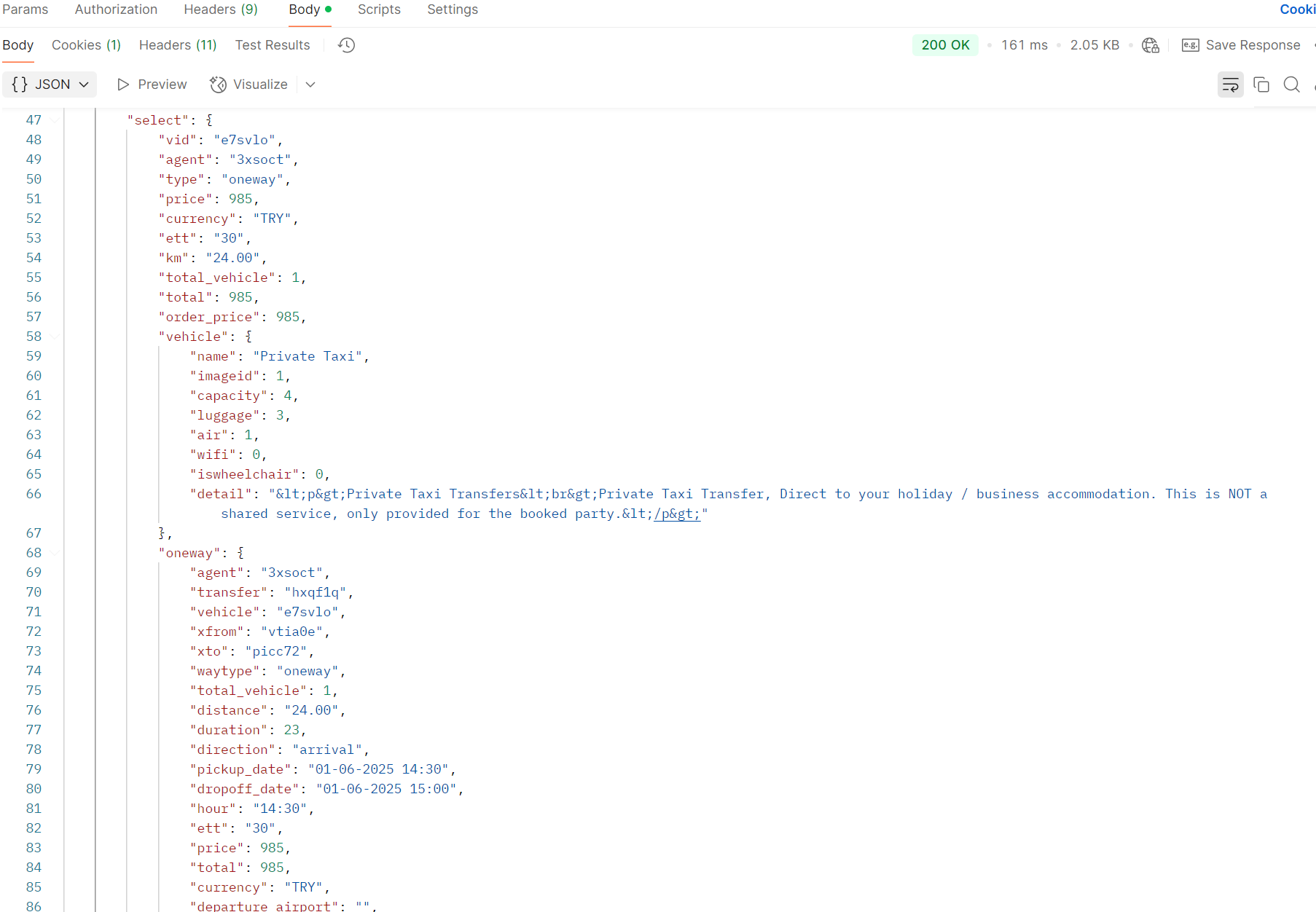The width and height of the screenshot is (1316, 912).
Task: Click the network globe-lock icon
Action: (x=1151, y=45)
